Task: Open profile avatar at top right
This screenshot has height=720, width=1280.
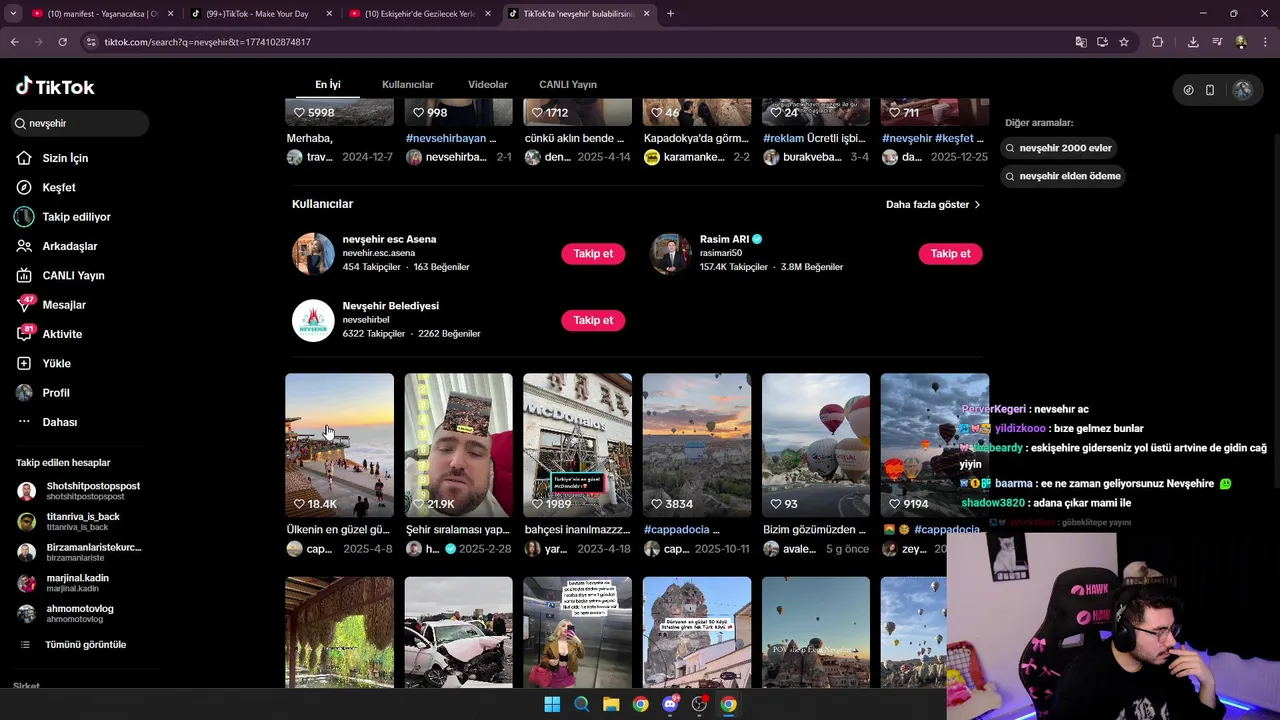Action: tap(1242, 90)
